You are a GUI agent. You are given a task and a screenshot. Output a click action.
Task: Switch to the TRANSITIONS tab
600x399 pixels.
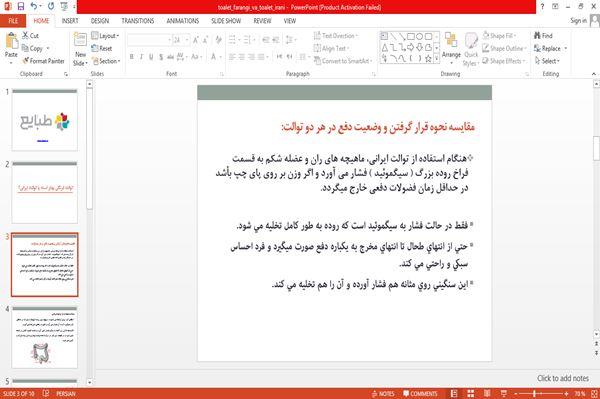tap(138, 21)
